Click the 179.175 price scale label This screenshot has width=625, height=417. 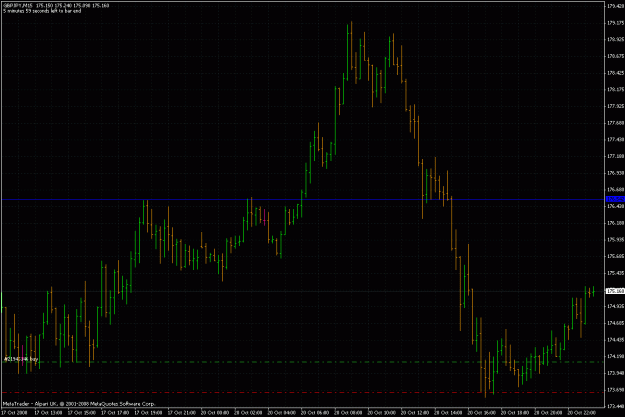point(615,23)
